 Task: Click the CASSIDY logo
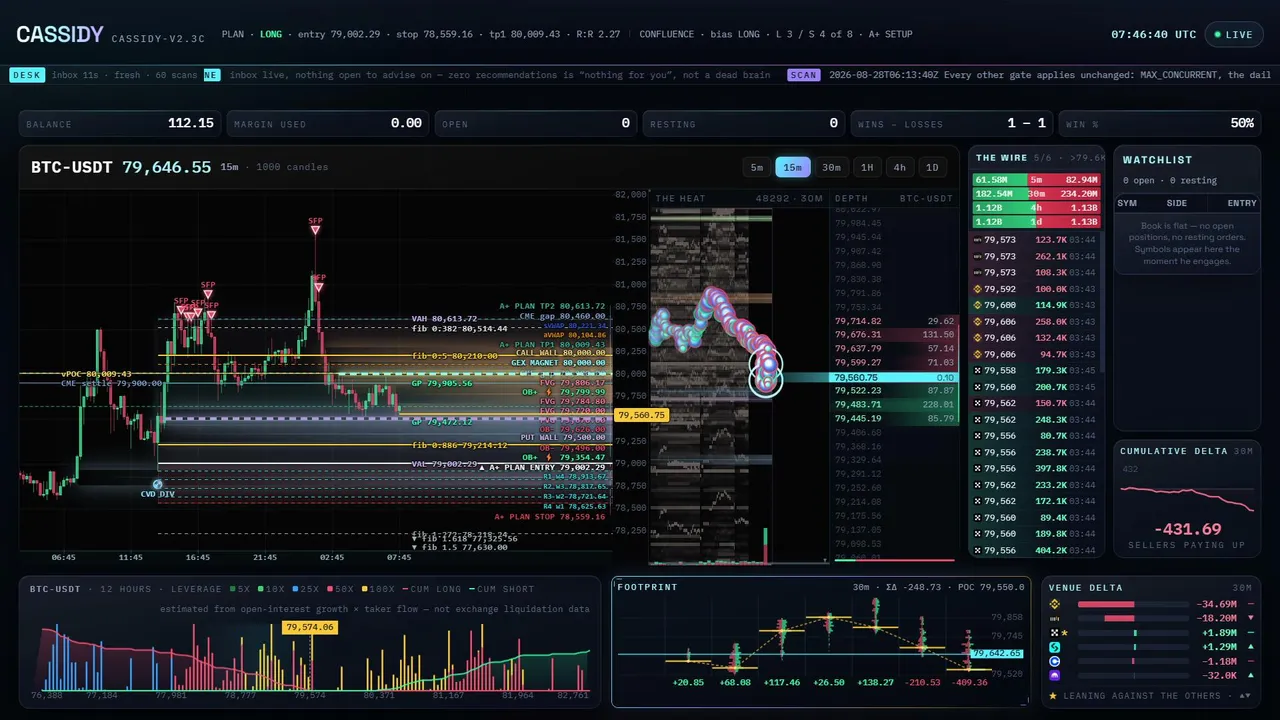tap(60, 35)
